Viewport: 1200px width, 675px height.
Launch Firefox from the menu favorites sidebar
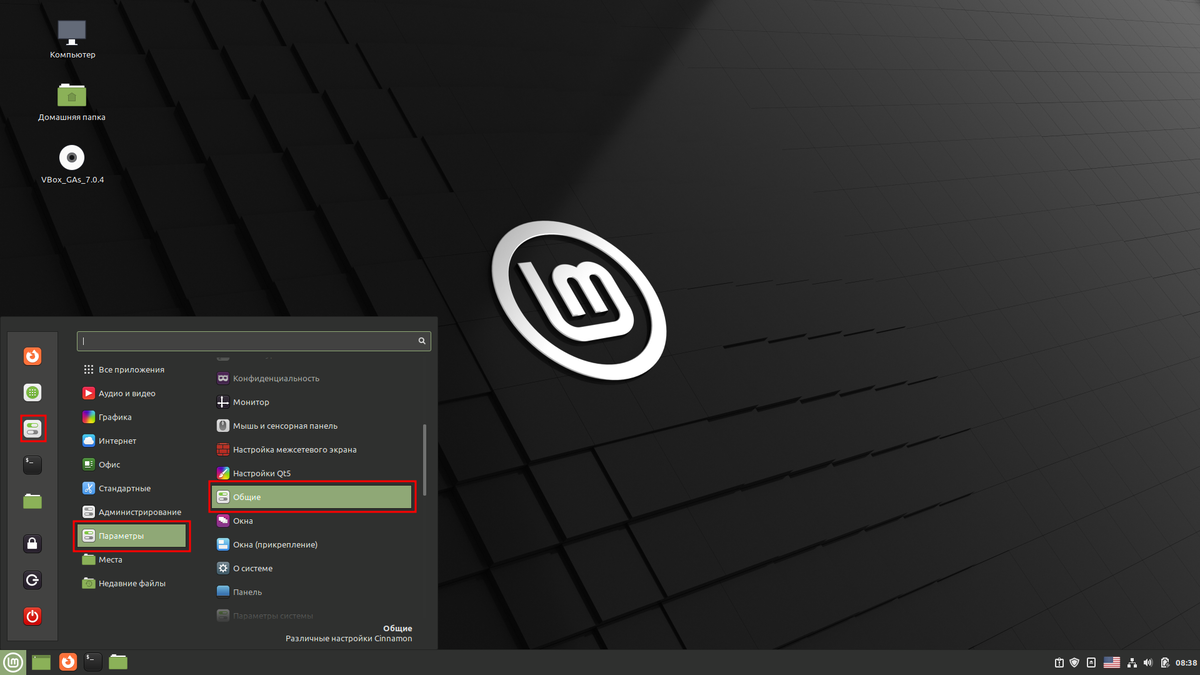click(33, 356)
